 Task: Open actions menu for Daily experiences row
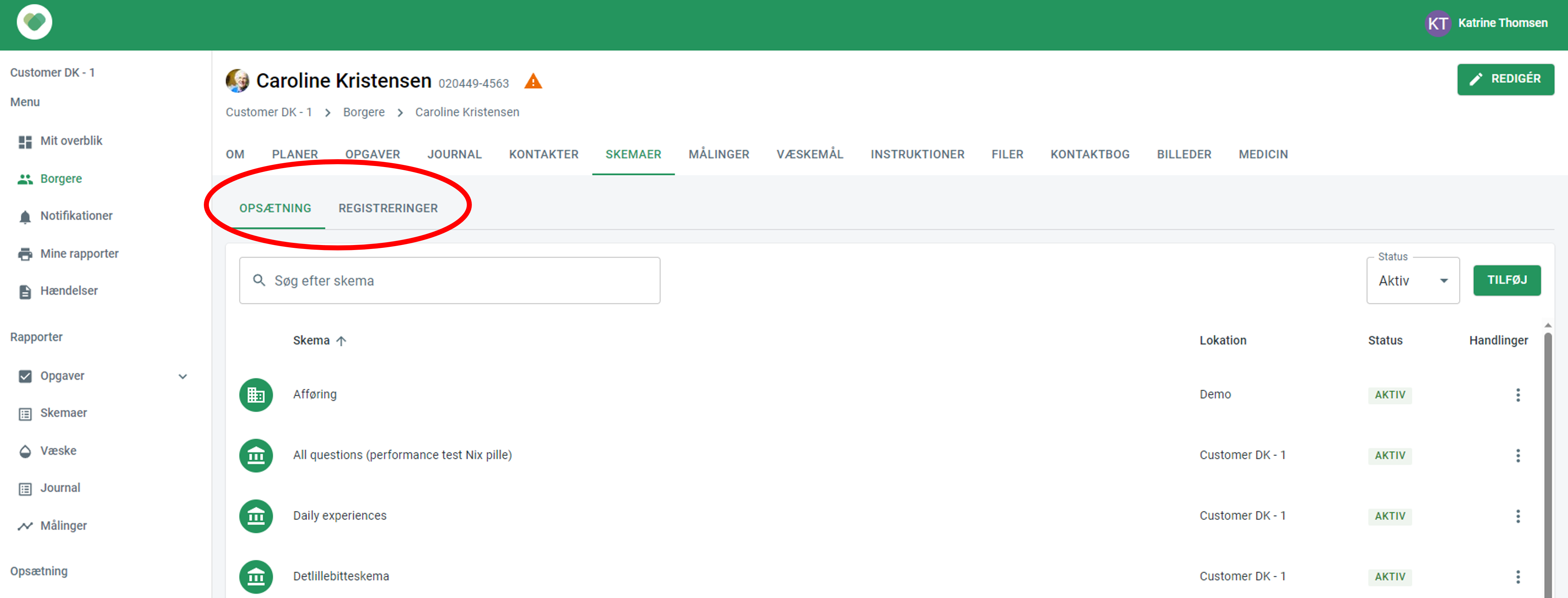pyautogui.click(x=1517, y=516)
